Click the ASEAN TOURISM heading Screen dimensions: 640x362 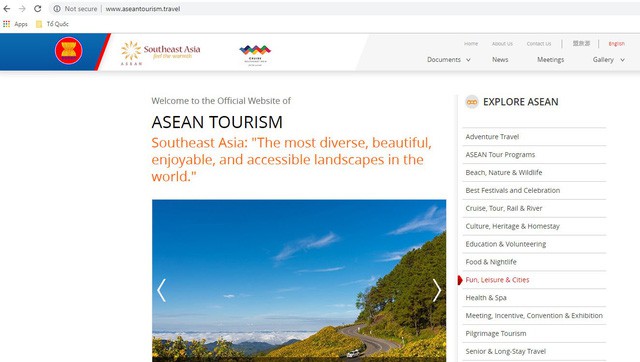pos(217,122)
